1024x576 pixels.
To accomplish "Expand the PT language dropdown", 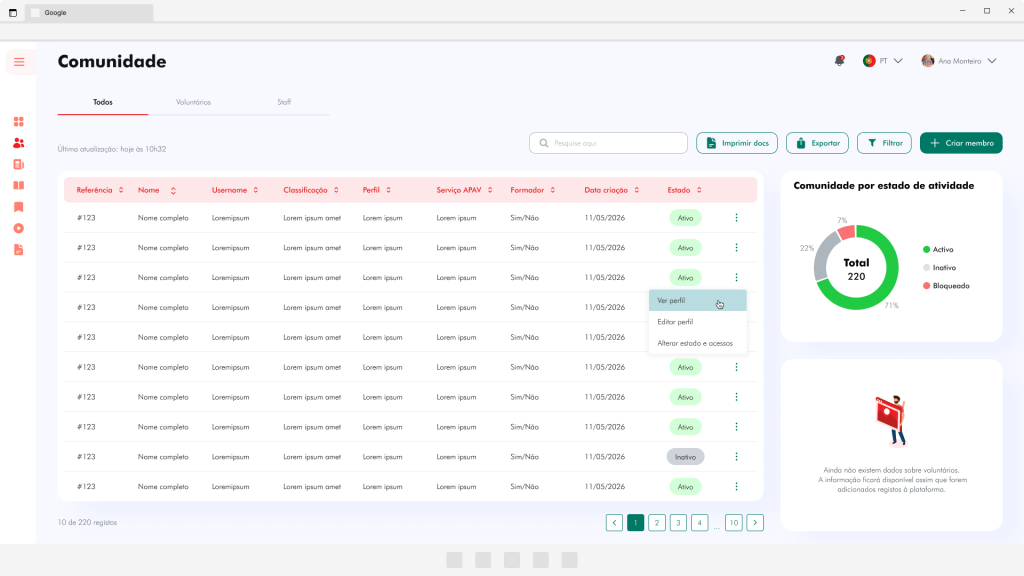I will tap(883, 61).
